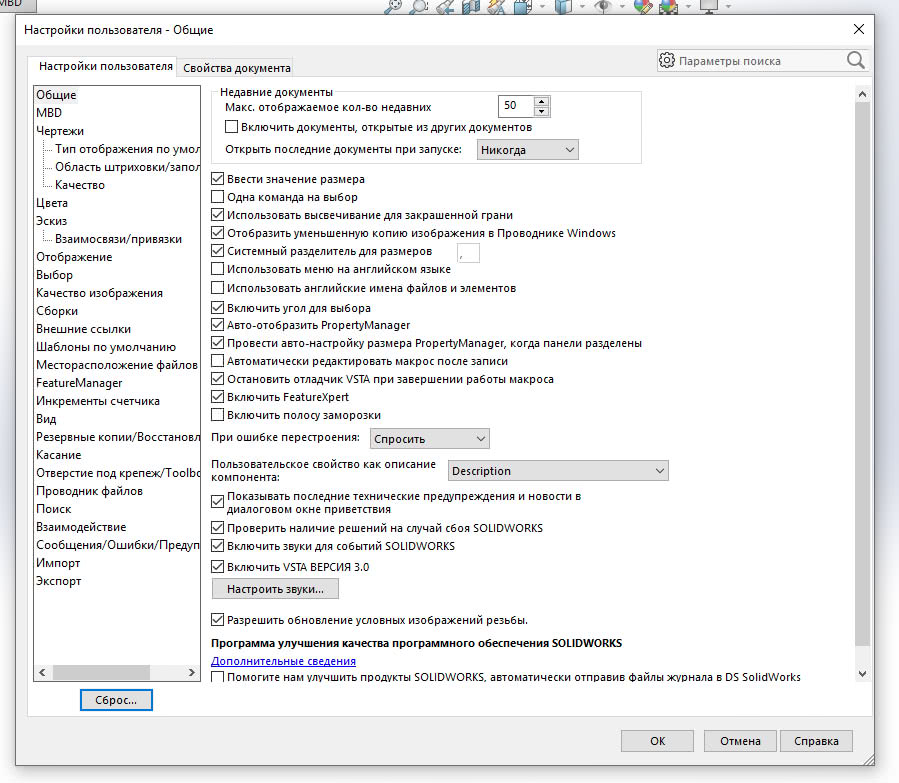Expand the 'Description' custom property dropdown
This screenshot has width=899, height=783.
pyautogui.click(x=557, y=471)
